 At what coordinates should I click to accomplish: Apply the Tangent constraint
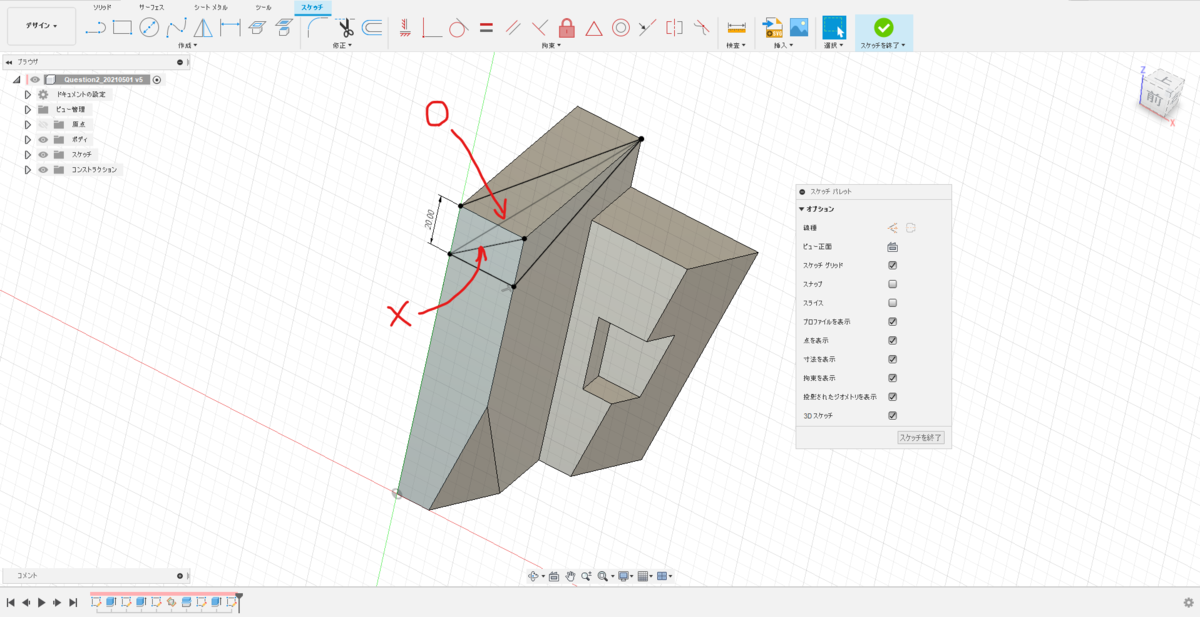[x=459, y=28]
